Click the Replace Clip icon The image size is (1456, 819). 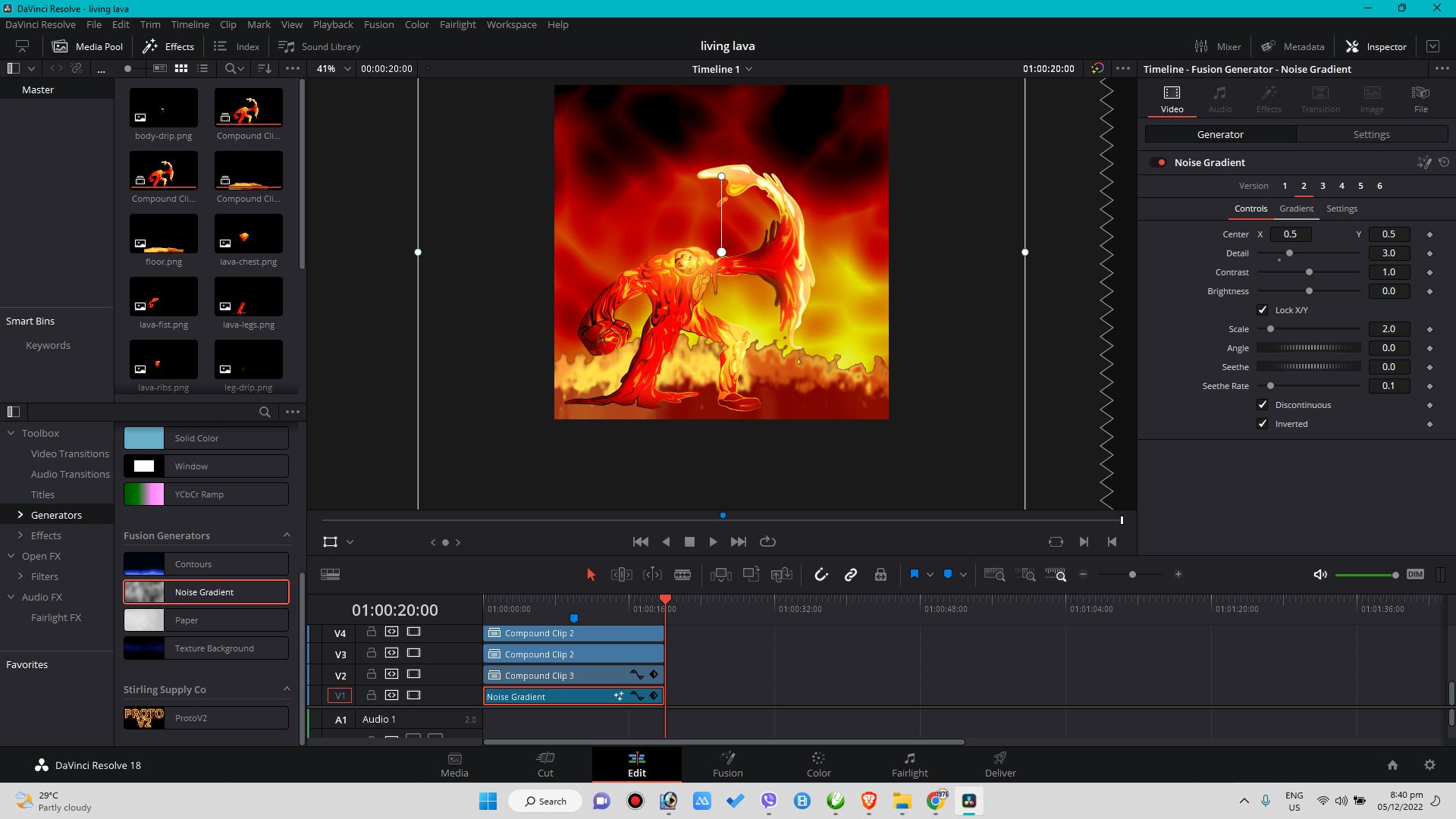click(x=781, y=575)
